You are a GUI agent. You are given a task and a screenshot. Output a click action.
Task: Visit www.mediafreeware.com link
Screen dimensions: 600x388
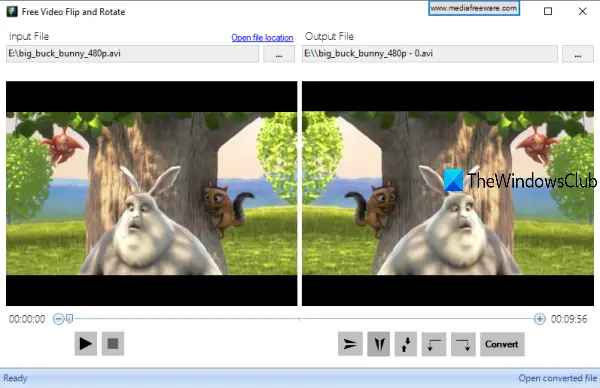coord(474,8)
